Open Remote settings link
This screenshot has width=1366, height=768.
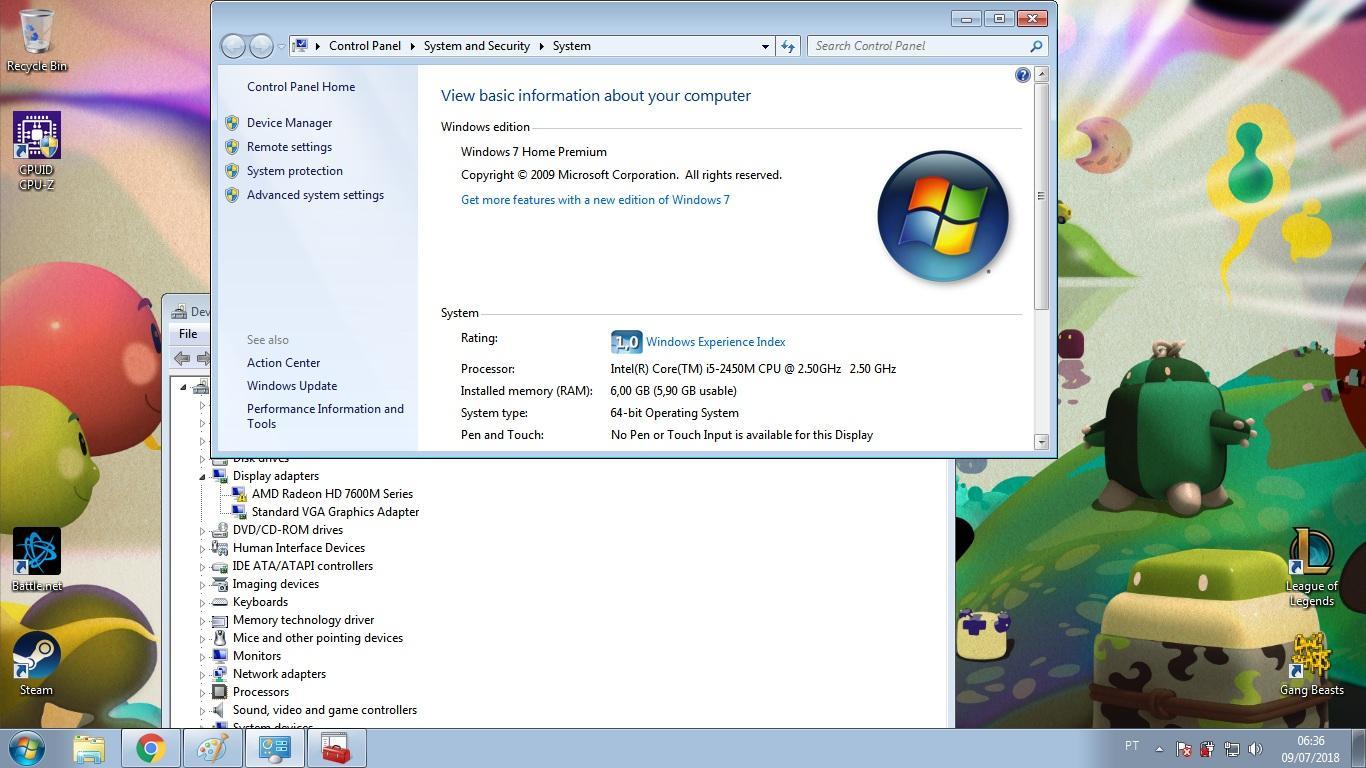(290, 147)
